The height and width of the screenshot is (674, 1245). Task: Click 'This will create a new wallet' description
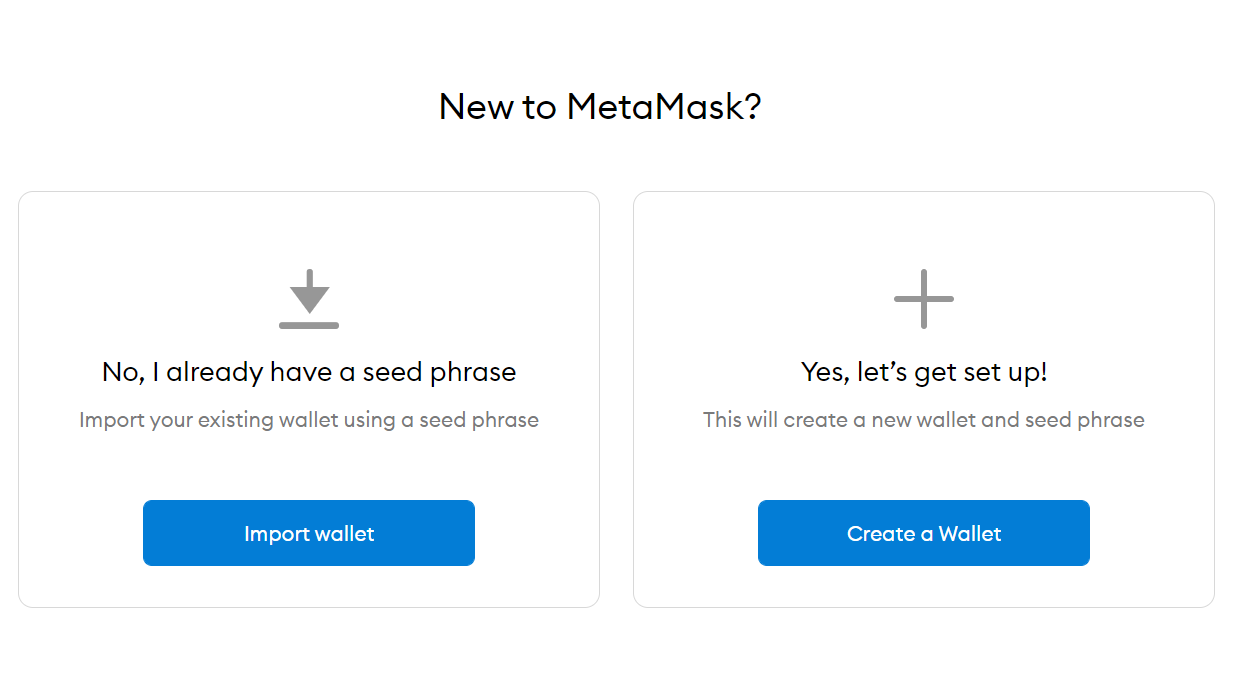[x=924, y=420]
